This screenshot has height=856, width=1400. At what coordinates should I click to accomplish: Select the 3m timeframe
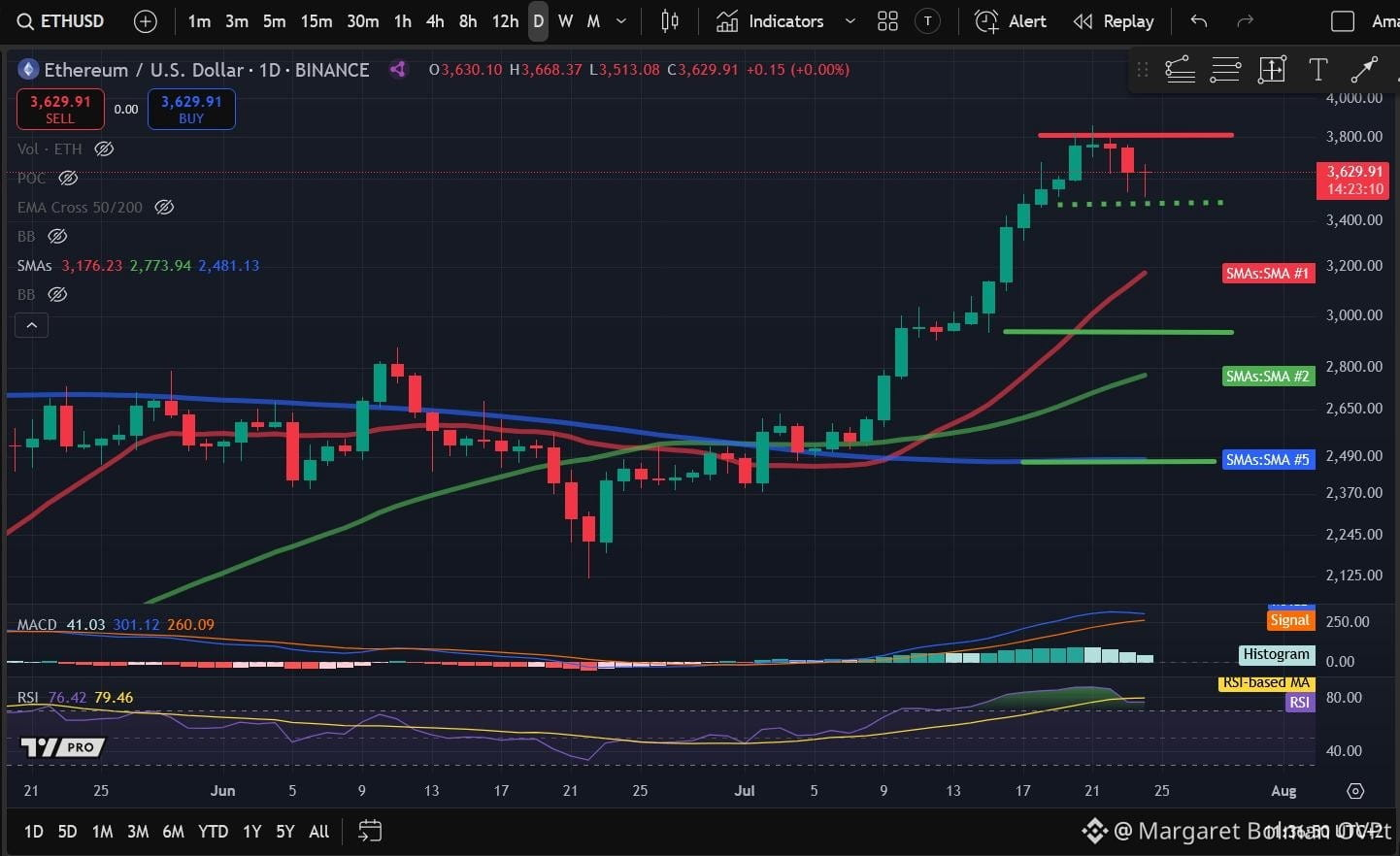tap(237, 21)
